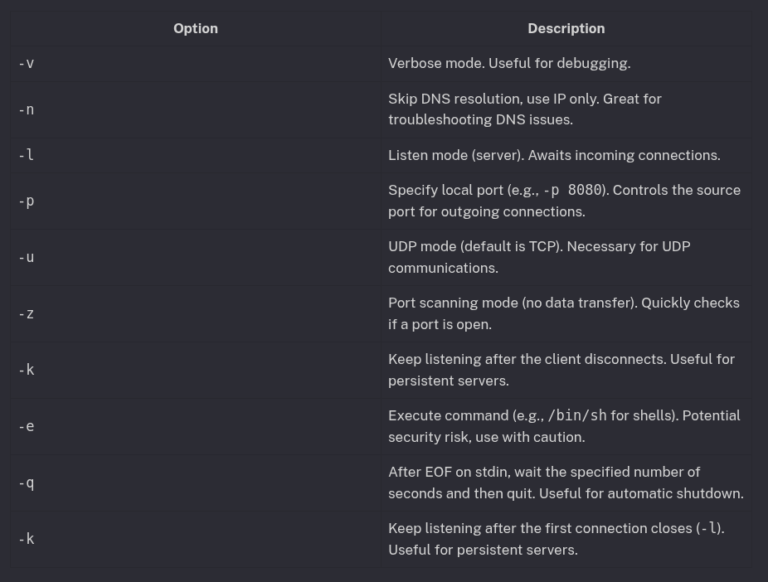768x582 pixels.
Task: Click the UDP mode description text
Action: coord(540,257)
